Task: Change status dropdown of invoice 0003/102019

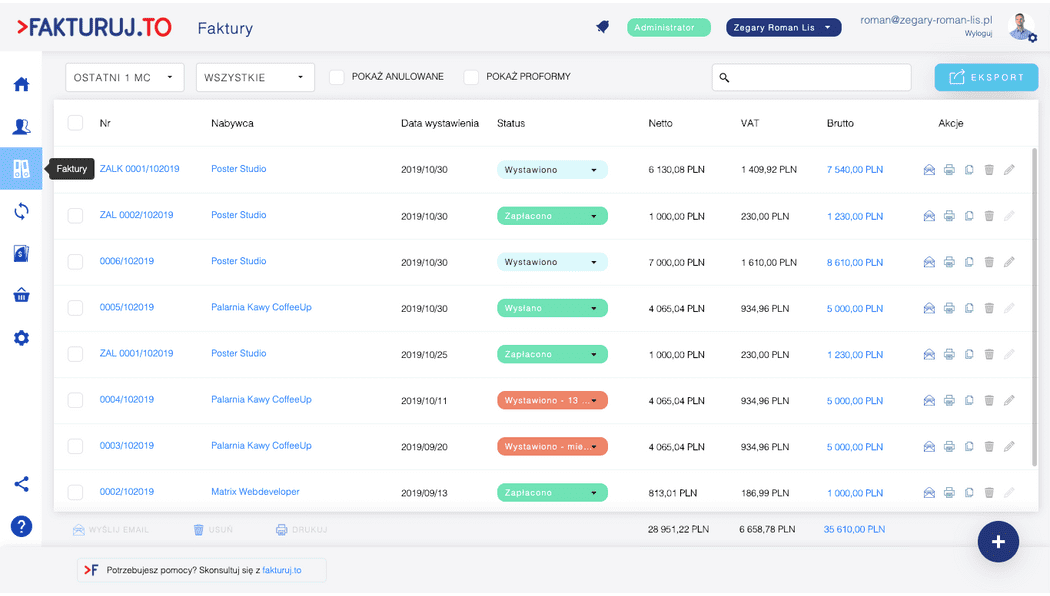Action: [552, 446]
